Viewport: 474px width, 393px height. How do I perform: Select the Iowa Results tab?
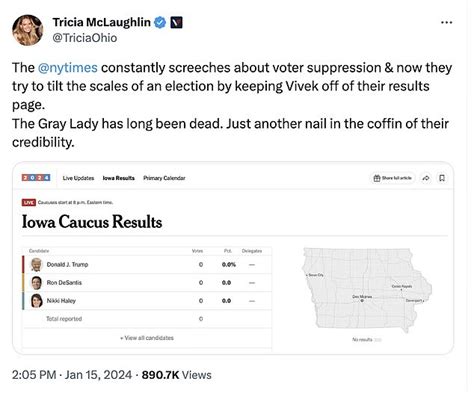point(119,178)
